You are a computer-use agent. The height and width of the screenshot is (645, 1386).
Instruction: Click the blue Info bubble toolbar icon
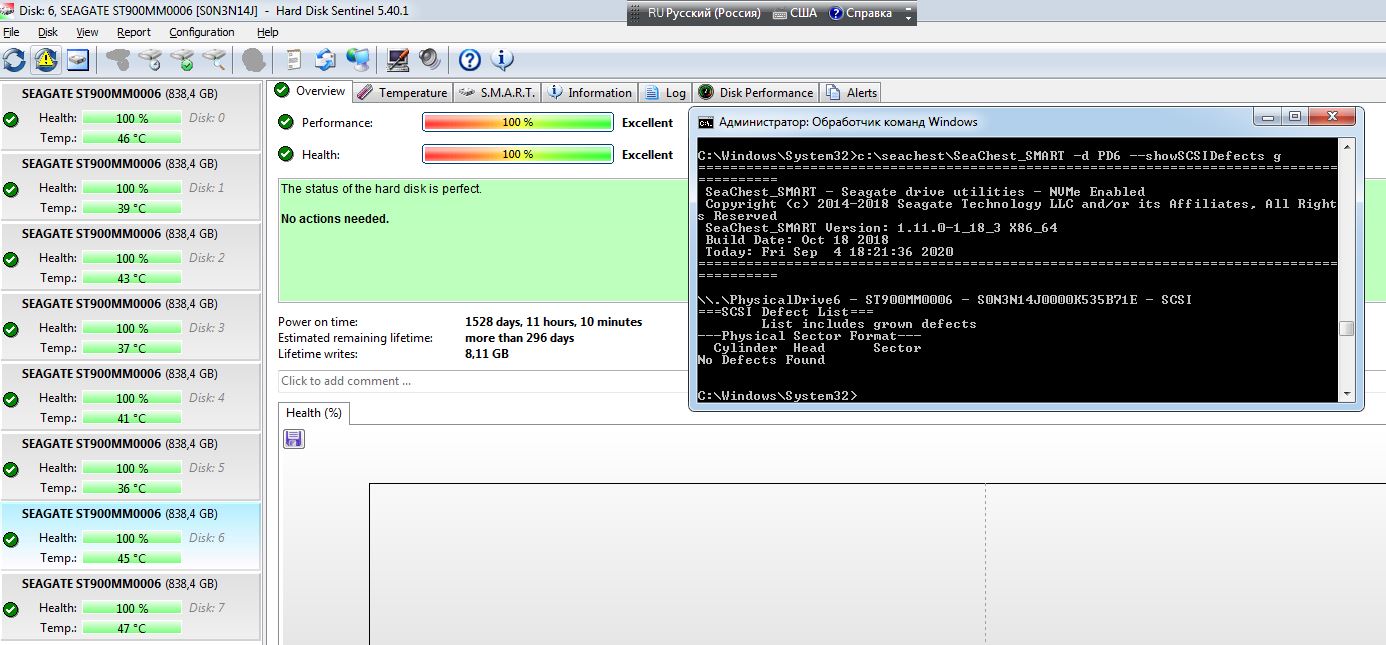click(x=502, y=60)
